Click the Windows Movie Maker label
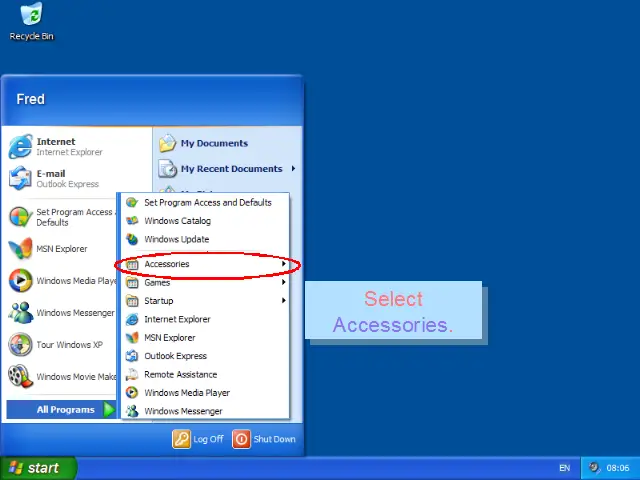Image resolution: width=640 pixels, height=480 pixels. coord(76,377)
